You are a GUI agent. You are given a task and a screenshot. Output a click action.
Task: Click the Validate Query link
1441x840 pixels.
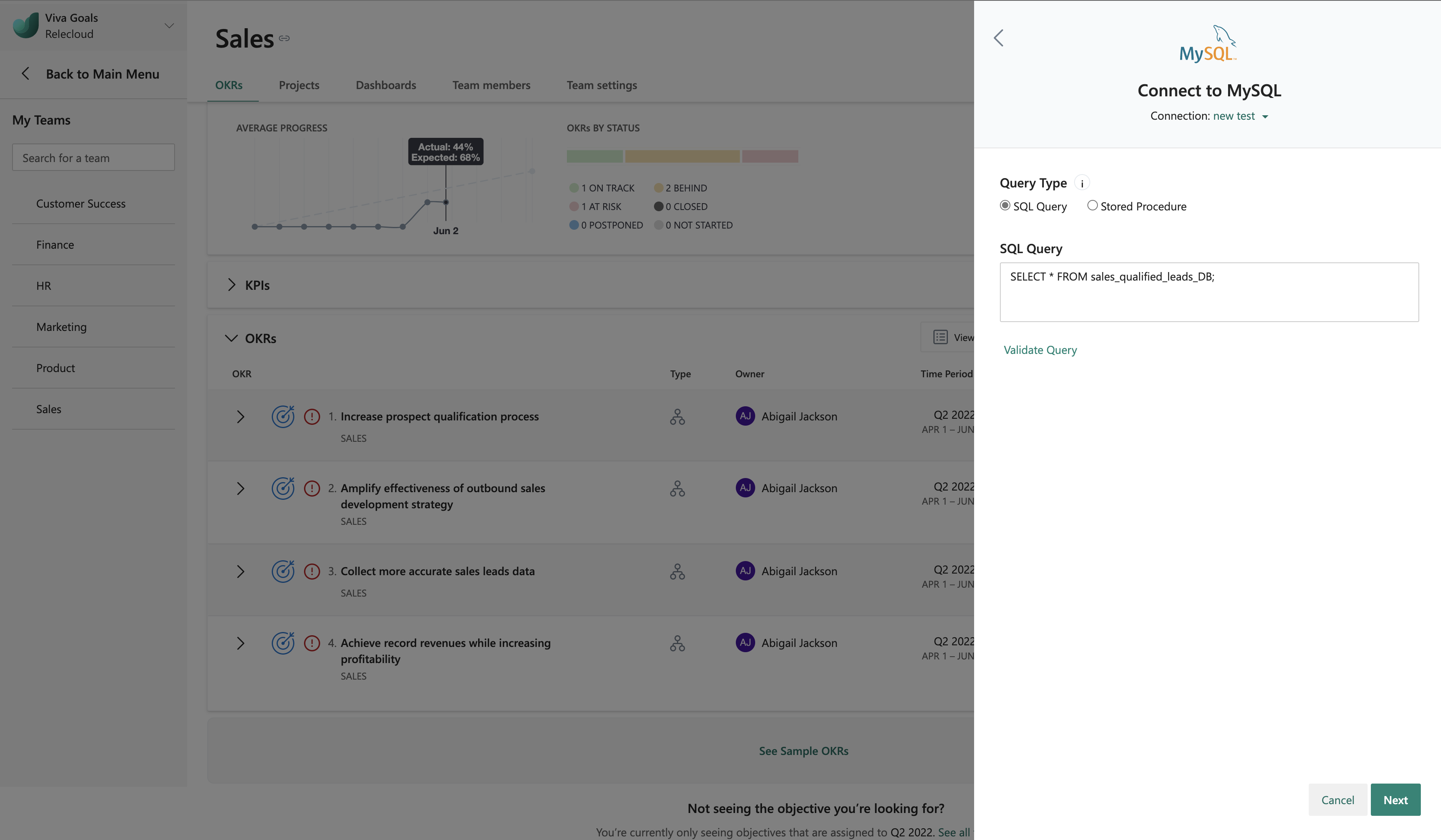(1039, 350)
